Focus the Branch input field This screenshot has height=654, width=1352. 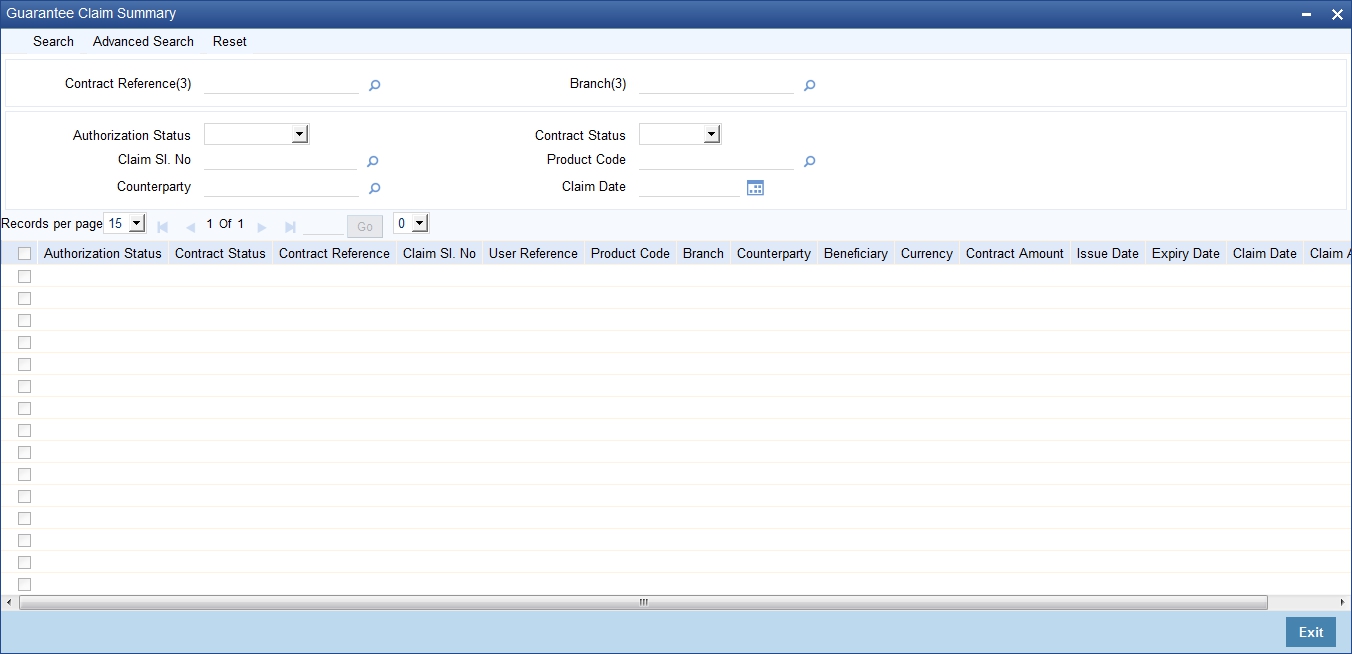[x=716, y=84]
